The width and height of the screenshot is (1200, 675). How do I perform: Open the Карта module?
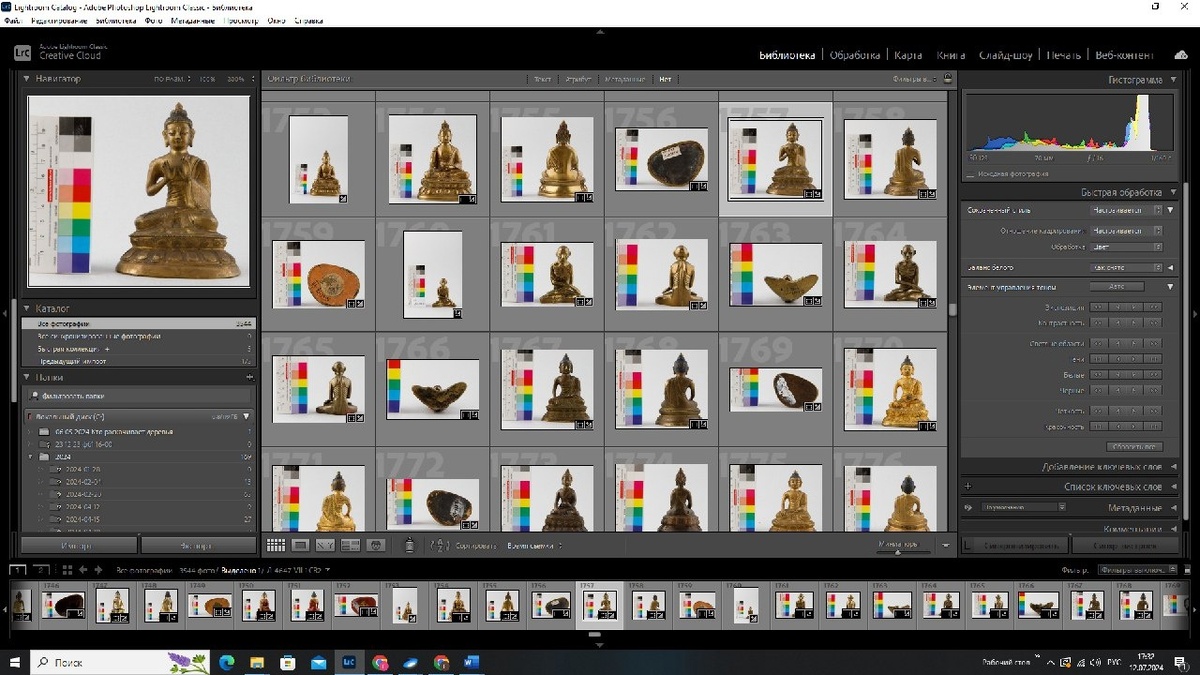(908, 55)
